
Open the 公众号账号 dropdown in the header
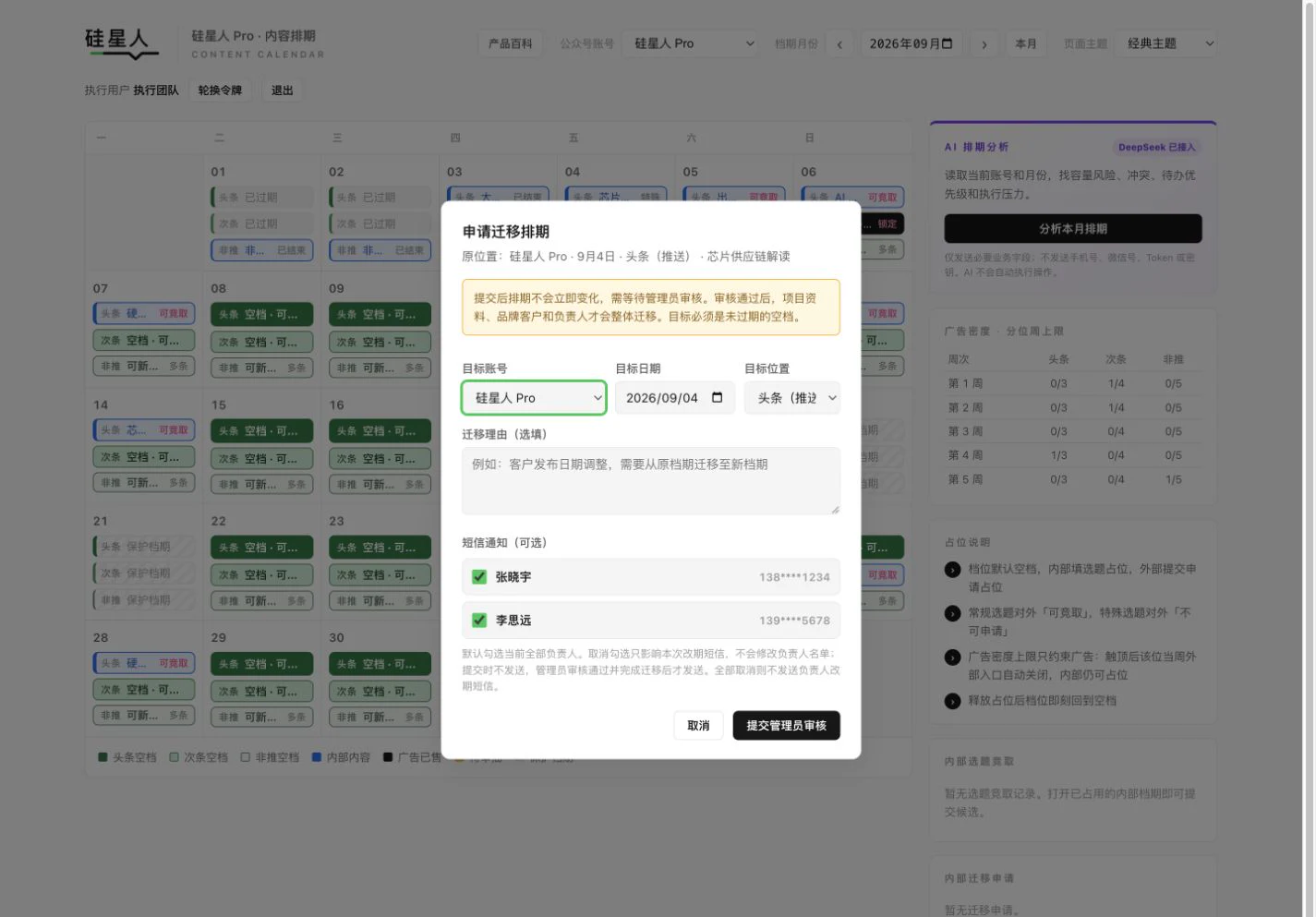(691, 43)
